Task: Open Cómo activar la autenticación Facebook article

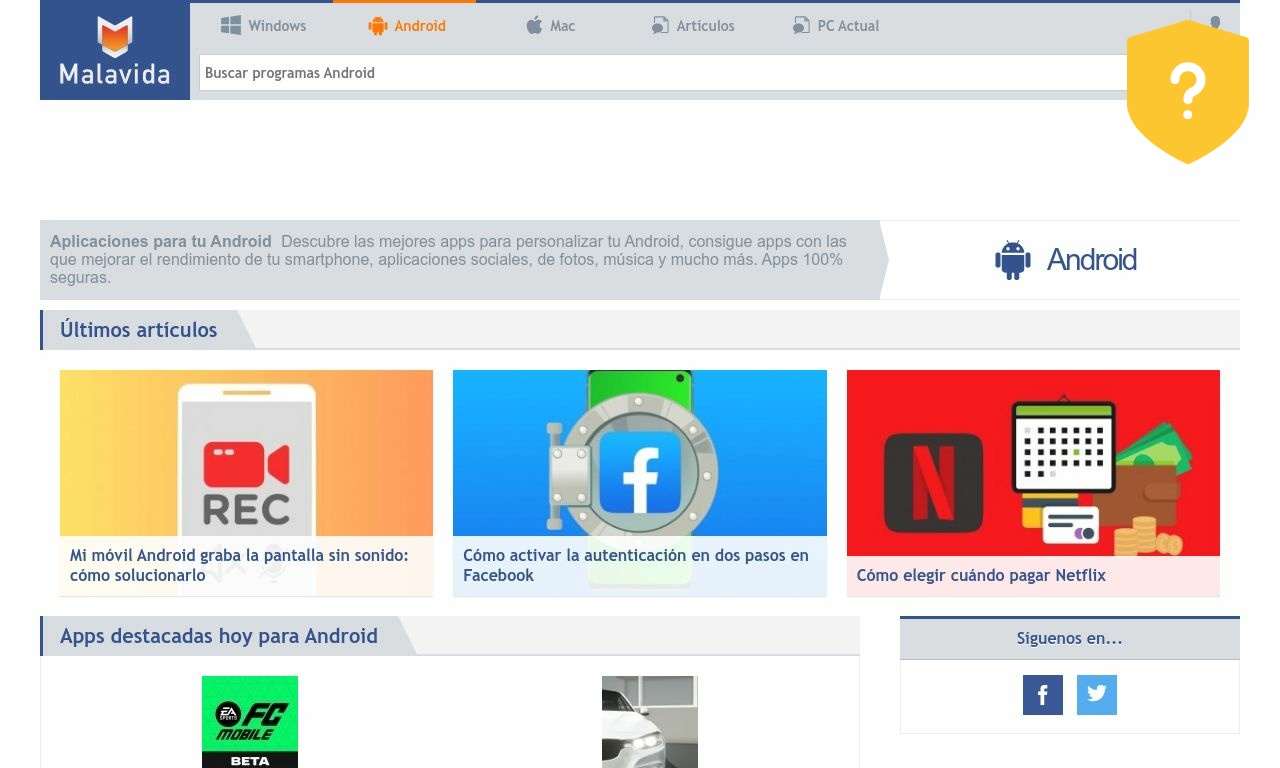Action: (x=636, y=565)
